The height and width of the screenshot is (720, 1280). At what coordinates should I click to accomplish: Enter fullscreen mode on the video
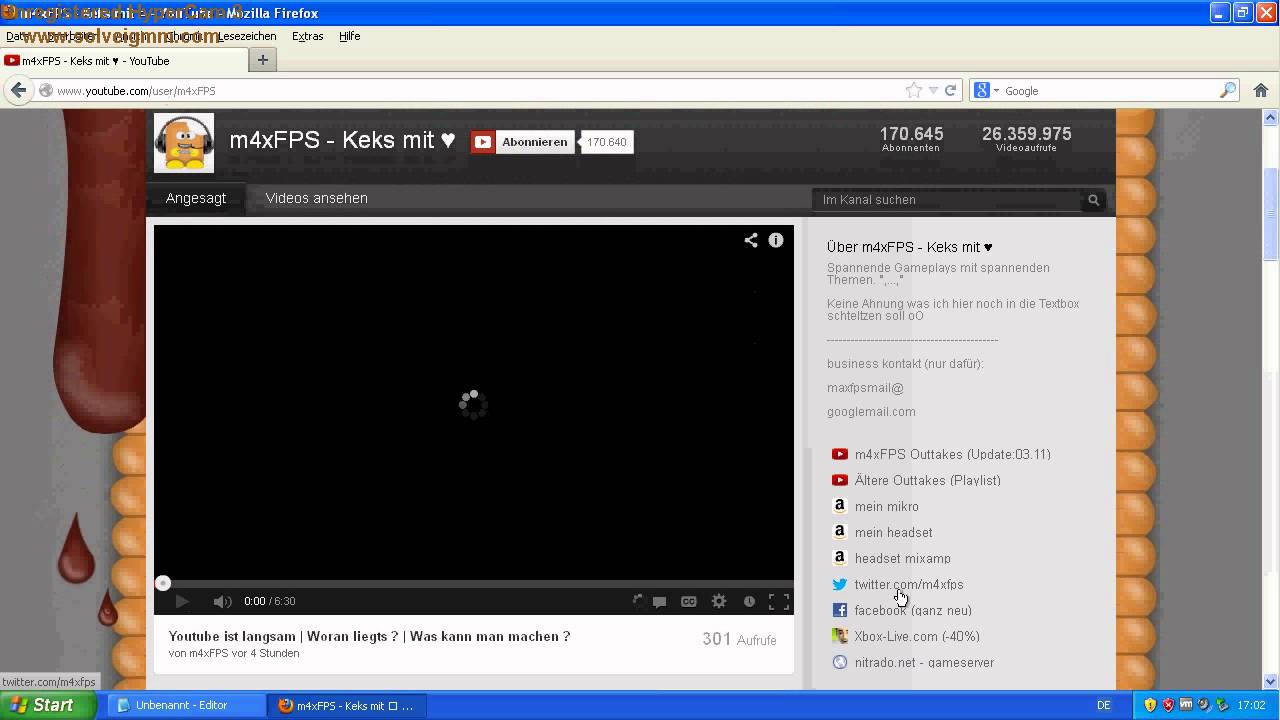pyautogui.click(x=779, y=601)
